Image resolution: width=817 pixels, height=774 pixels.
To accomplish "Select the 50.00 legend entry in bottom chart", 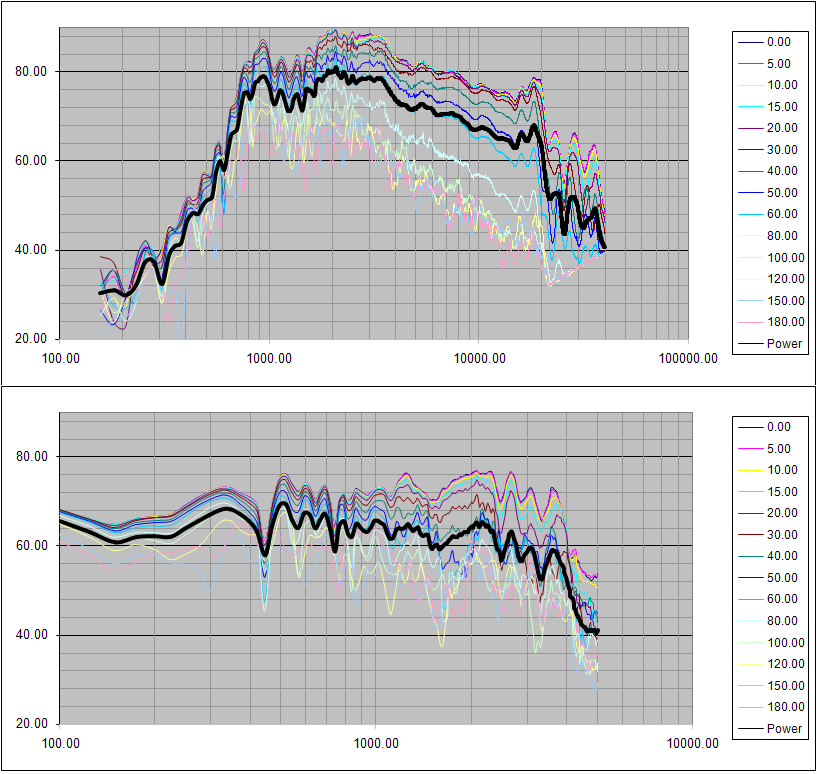I will point(768,578).
